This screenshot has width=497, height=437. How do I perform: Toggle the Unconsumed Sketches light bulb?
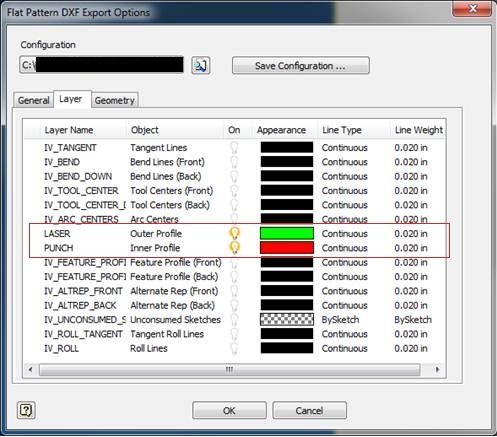click(234, 320)
